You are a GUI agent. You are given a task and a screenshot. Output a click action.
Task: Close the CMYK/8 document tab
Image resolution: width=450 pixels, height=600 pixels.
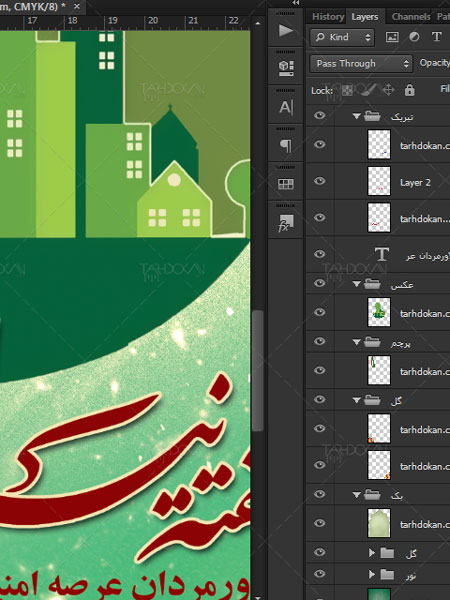click(x=77, y=6)
